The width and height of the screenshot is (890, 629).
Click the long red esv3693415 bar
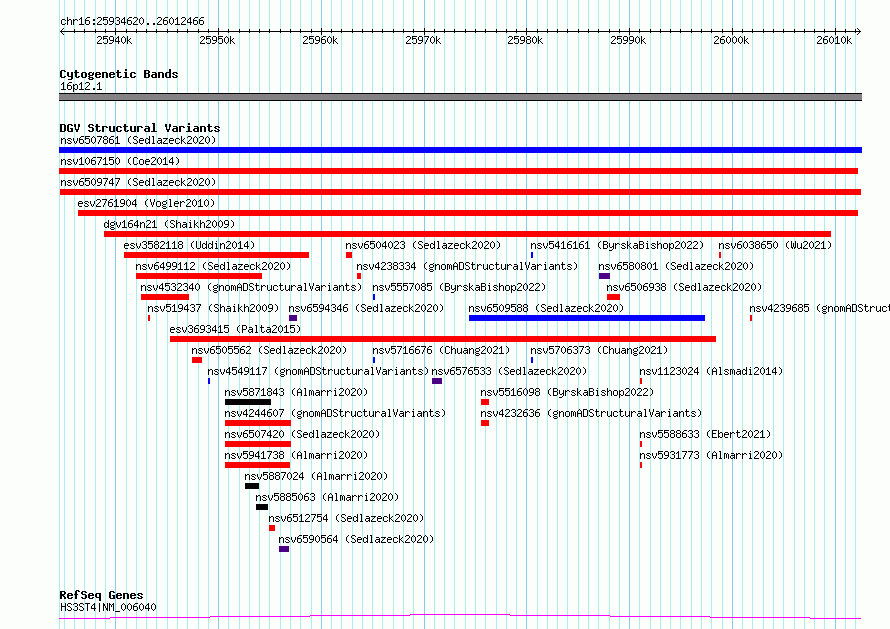click(443, 339)
